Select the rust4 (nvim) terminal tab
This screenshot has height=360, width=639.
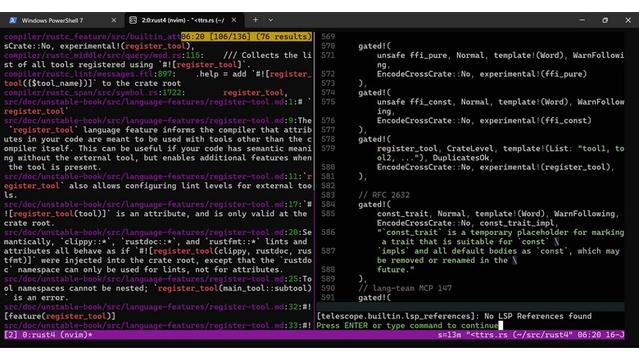click(x=183, y=20)
